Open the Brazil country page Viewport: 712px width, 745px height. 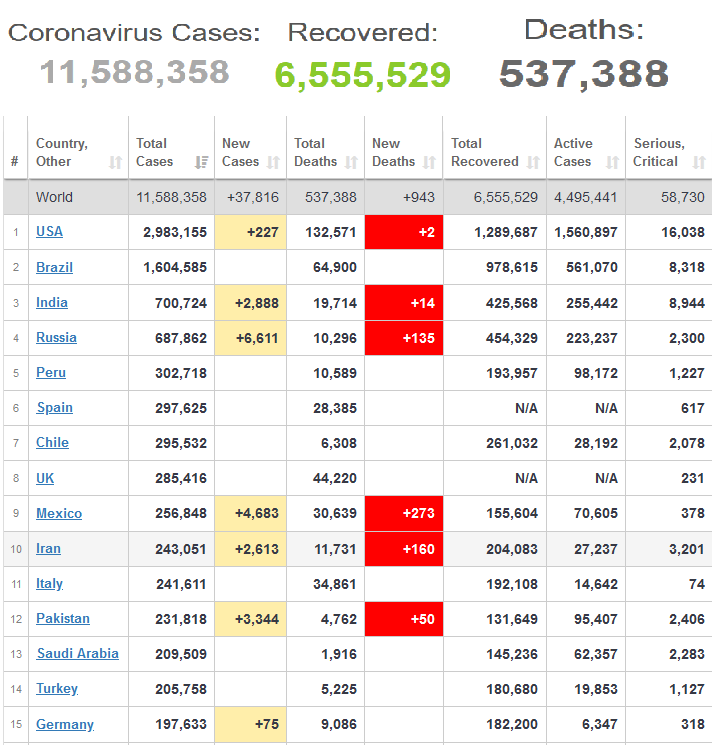tap(54, 267)
